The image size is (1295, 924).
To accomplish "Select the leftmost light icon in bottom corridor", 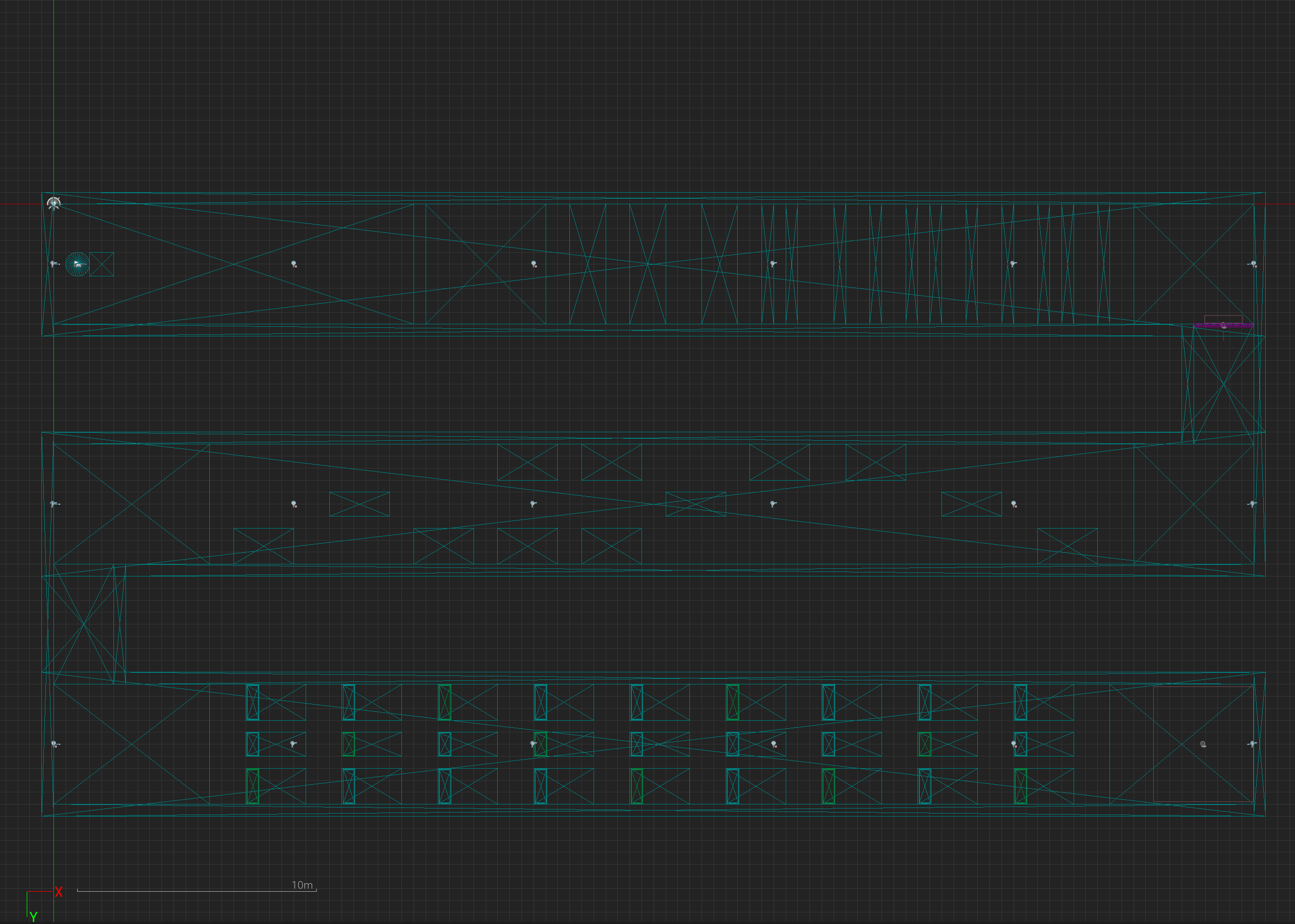I will (x=54, y=744).
